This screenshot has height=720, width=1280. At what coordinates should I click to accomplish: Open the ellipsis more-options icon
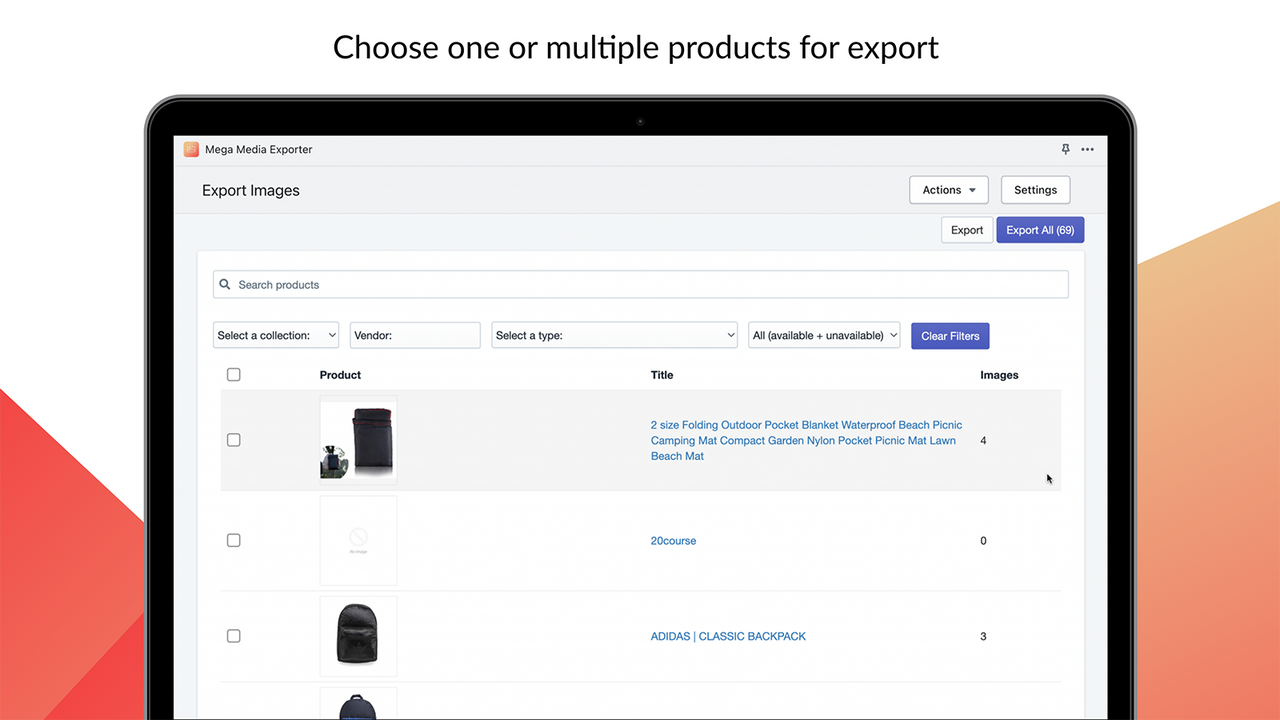[x=1087, y=149]
